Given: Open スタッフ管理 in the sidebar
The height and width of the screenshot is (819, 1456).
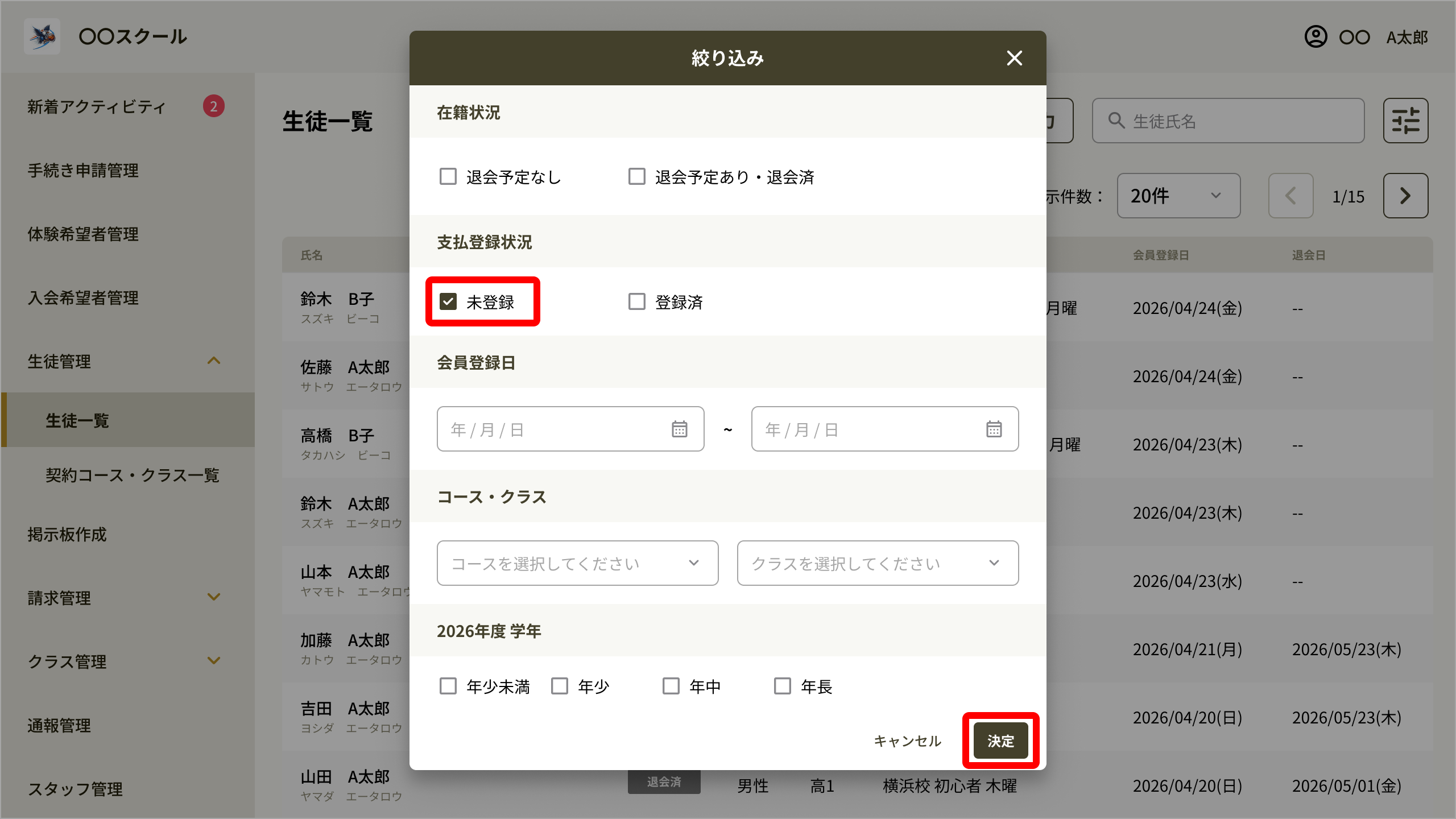Looking at the screenshot, I should 75,789.
